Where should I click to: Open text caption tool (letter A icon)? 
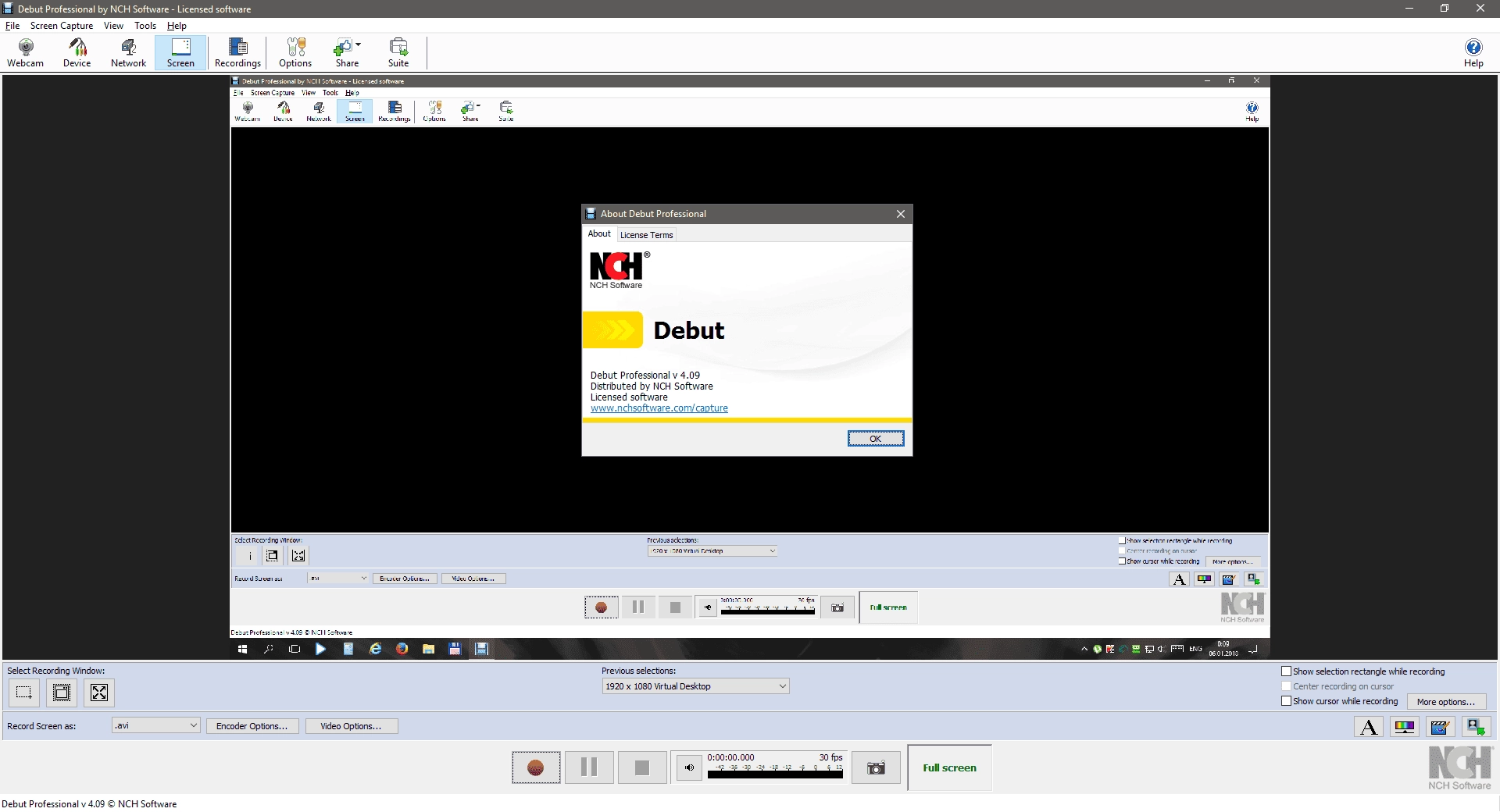(x=1369, y=727)
